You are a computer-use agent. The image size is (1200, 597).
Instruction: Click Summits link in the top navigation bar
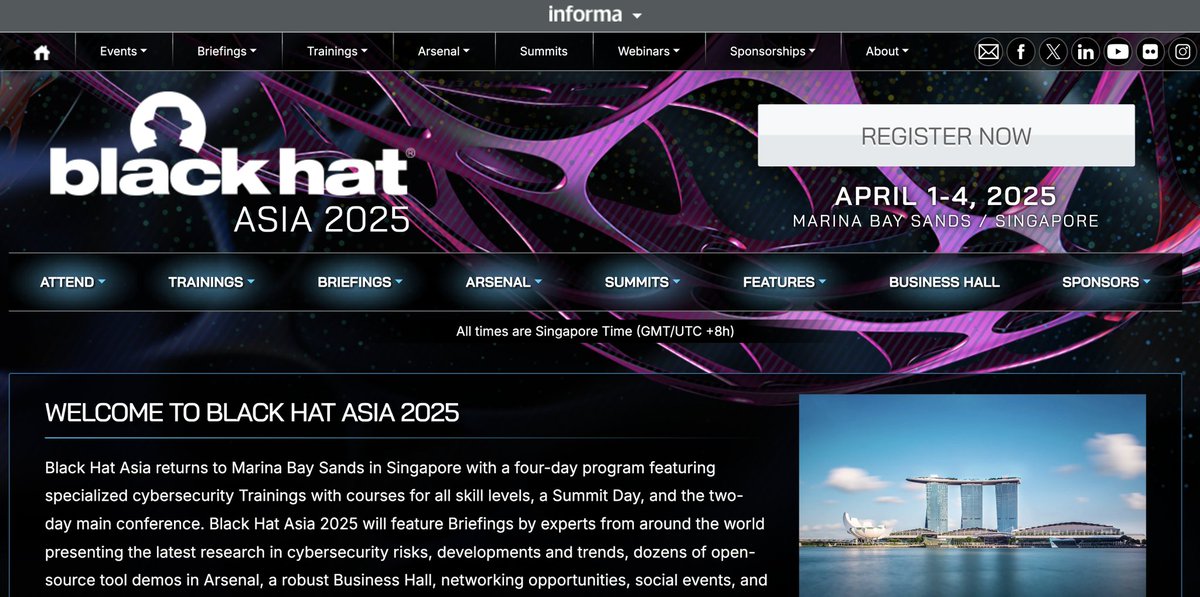click(544, 51)
